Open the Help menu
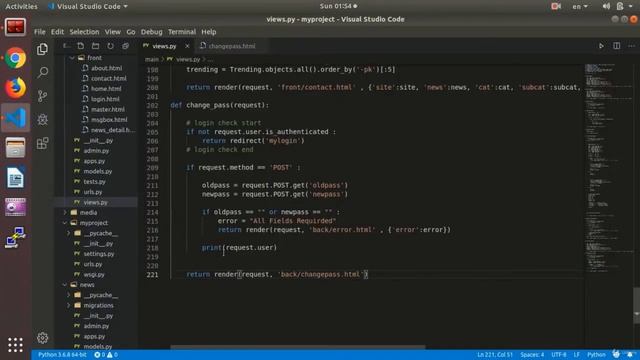This screenshot has width=640, height=360. [x=209, y=32]
